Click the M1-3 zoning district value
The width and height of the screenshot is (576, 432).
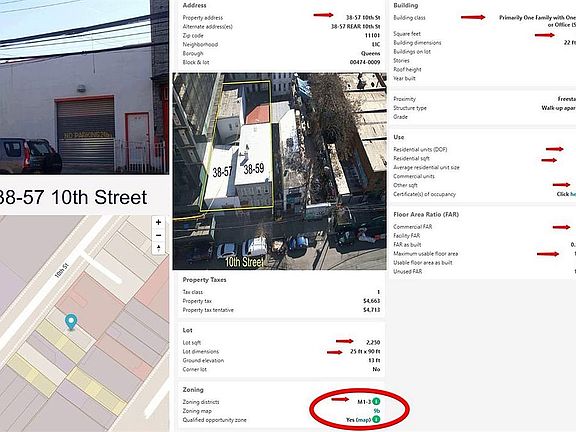(364, 402)
